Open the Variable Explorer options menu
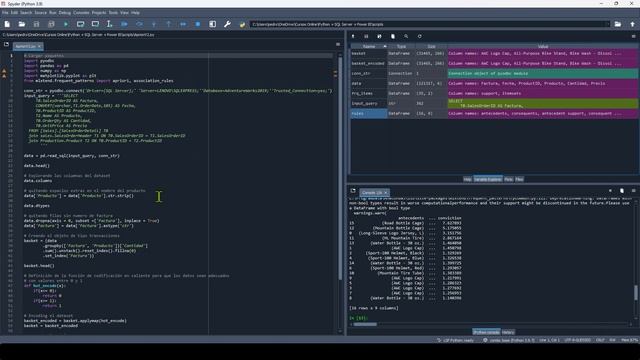Viewport: 640px width, 360px height. coord(633,36)
